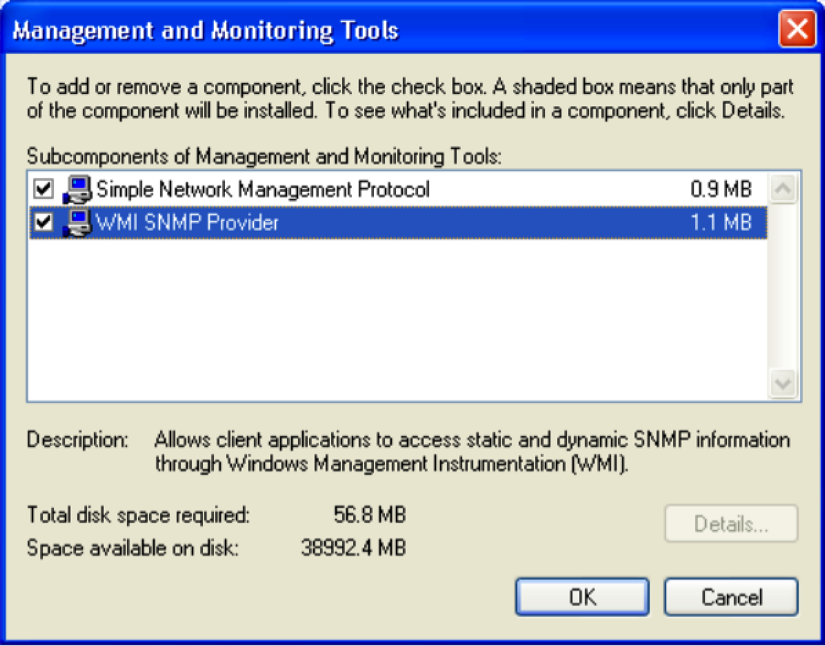Select the Simple Network Management Protocol entry

pos(262,189)
